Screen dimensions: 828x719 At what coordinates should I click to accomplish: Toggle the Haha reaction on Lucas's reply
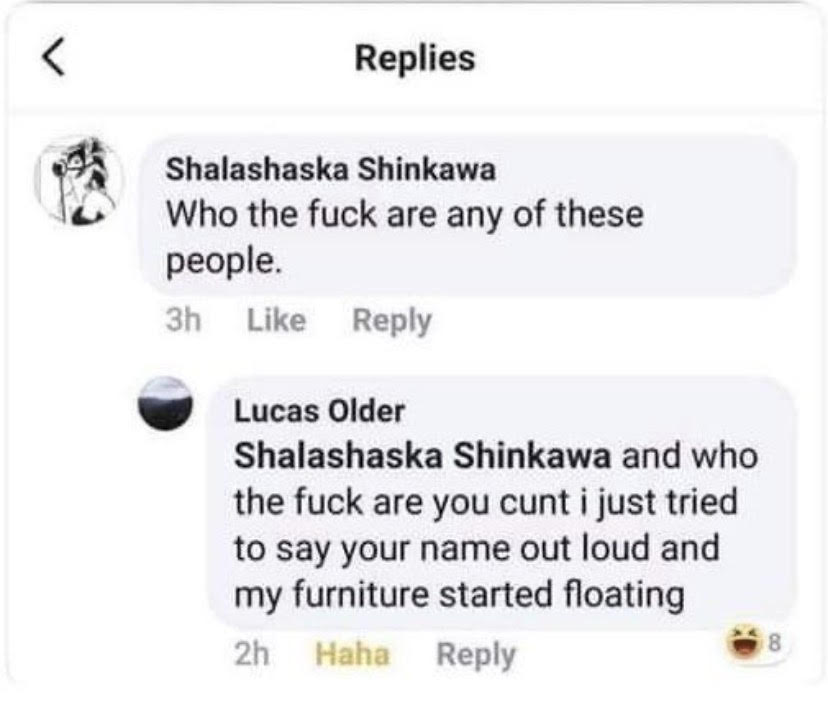352,655
